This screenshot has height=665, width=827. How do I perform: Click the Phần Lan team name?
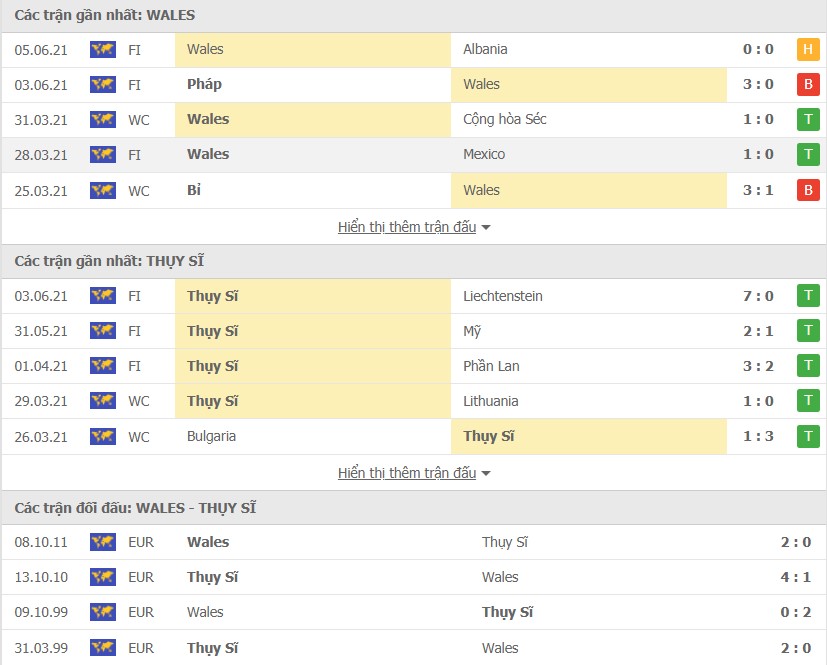tap(491, 366)
